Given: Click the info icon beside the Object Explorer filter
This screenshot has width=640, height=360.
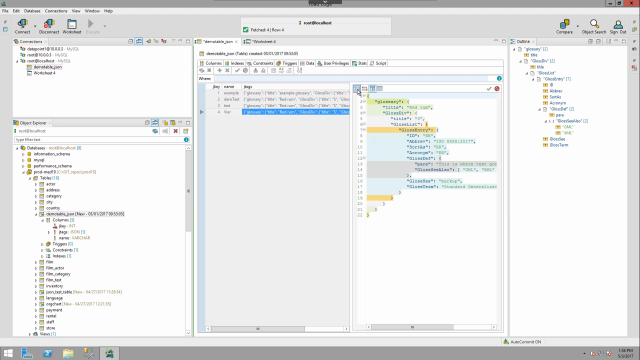Looking at the screenshot, I should pos(187,140).
